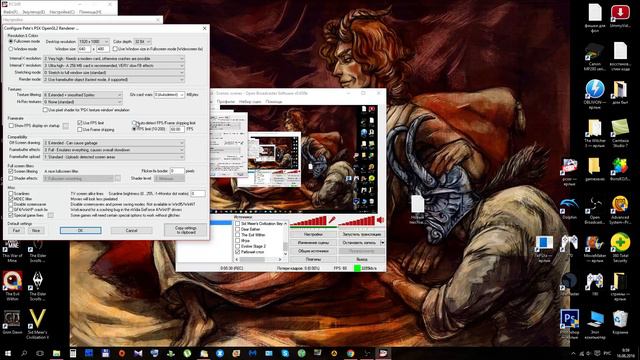Select the Auto-detect FPS/Frame skipping limit option
Viewport: 640px width, 360px height.
[134, 123]
